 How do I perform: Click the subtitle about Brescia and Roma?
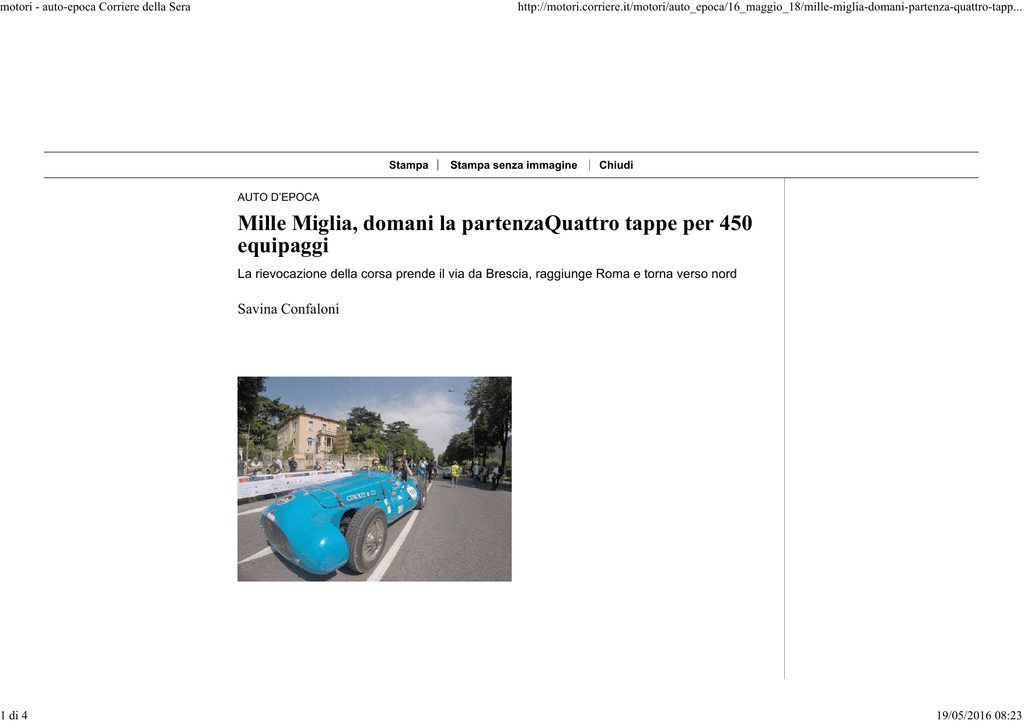[x=487, y=274]
